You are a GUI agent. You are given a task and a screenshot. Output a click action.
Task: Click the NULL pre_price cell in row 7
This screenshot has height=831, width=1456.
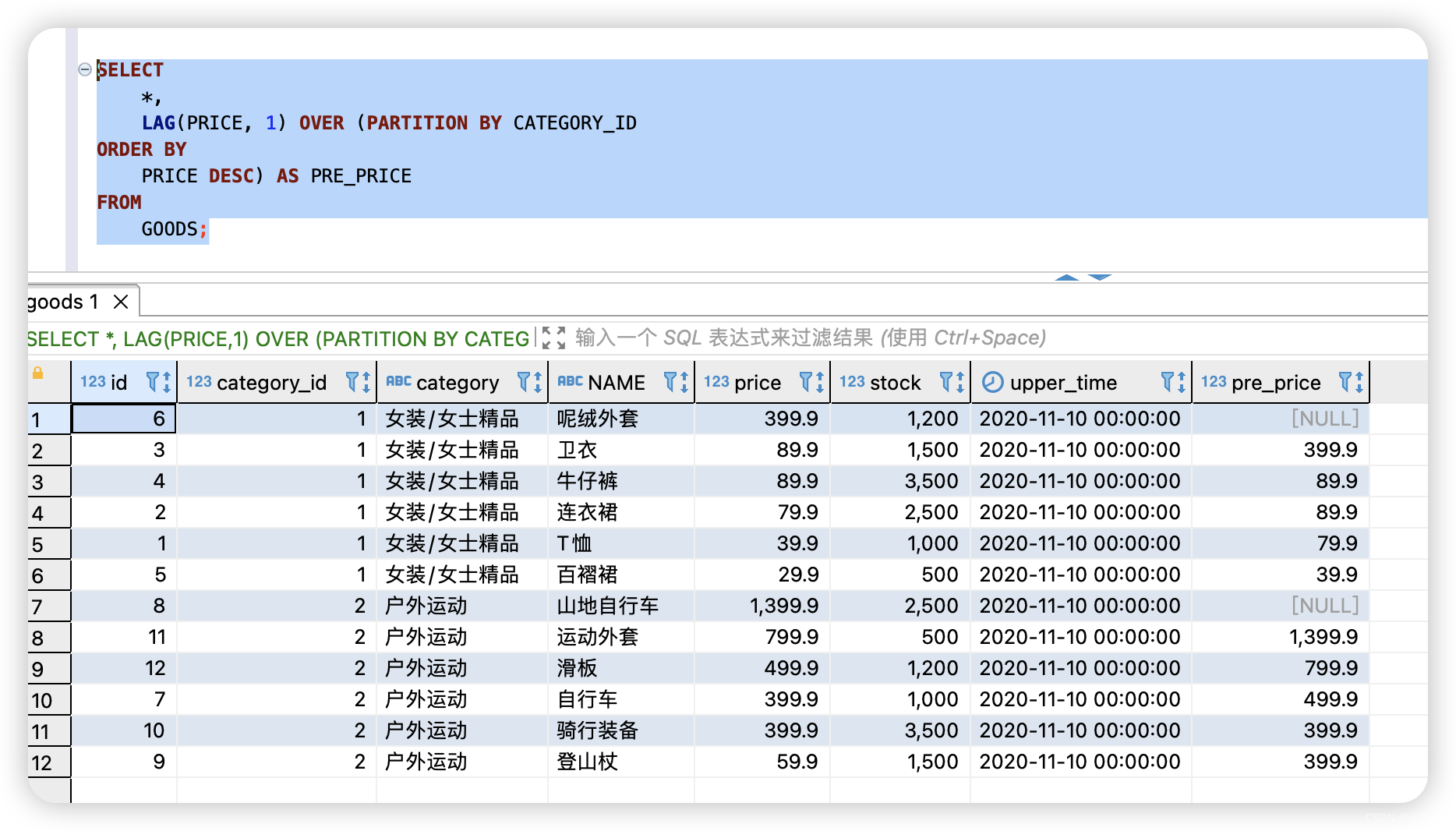(x=1281, y=606)
